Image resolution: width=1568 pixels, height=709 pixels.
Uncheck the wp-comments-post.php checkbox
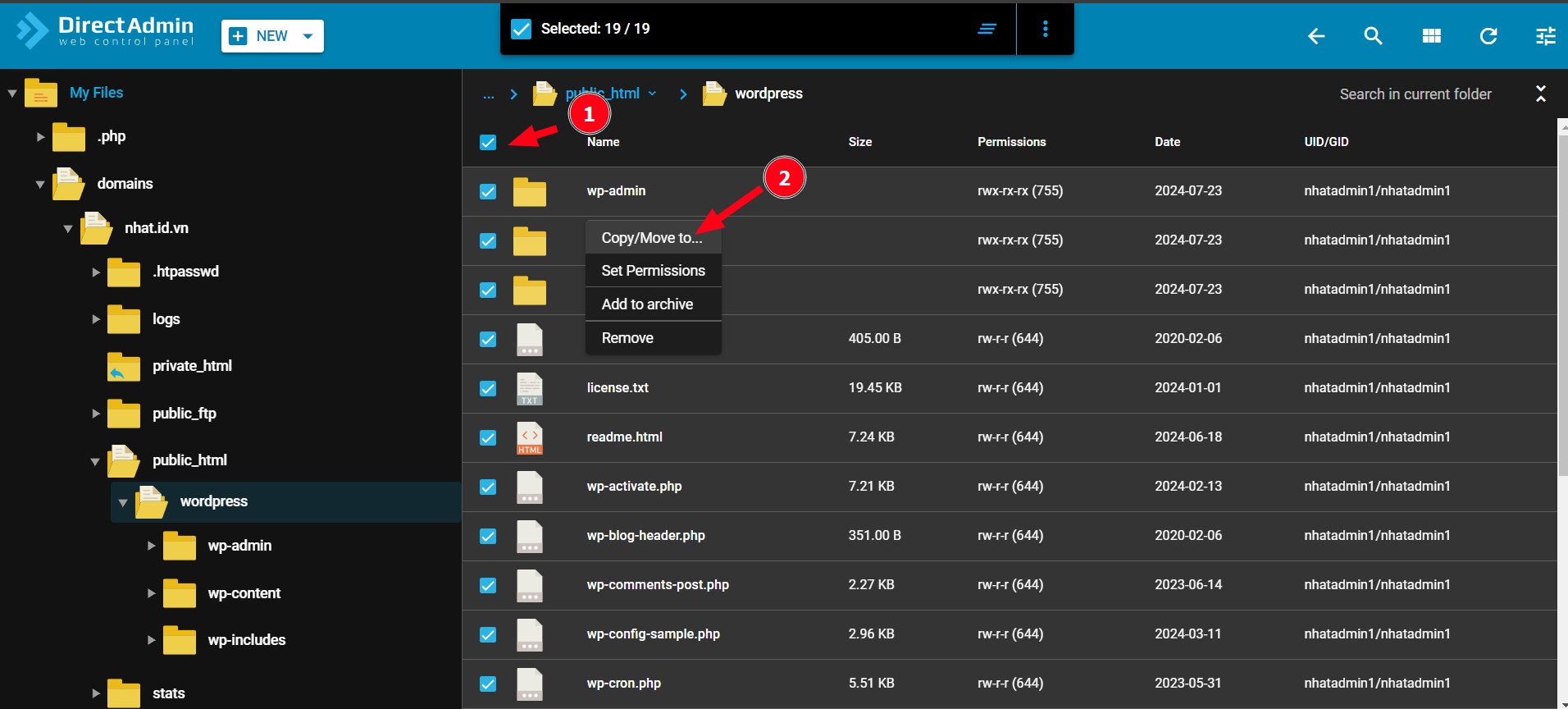point(488,586)
